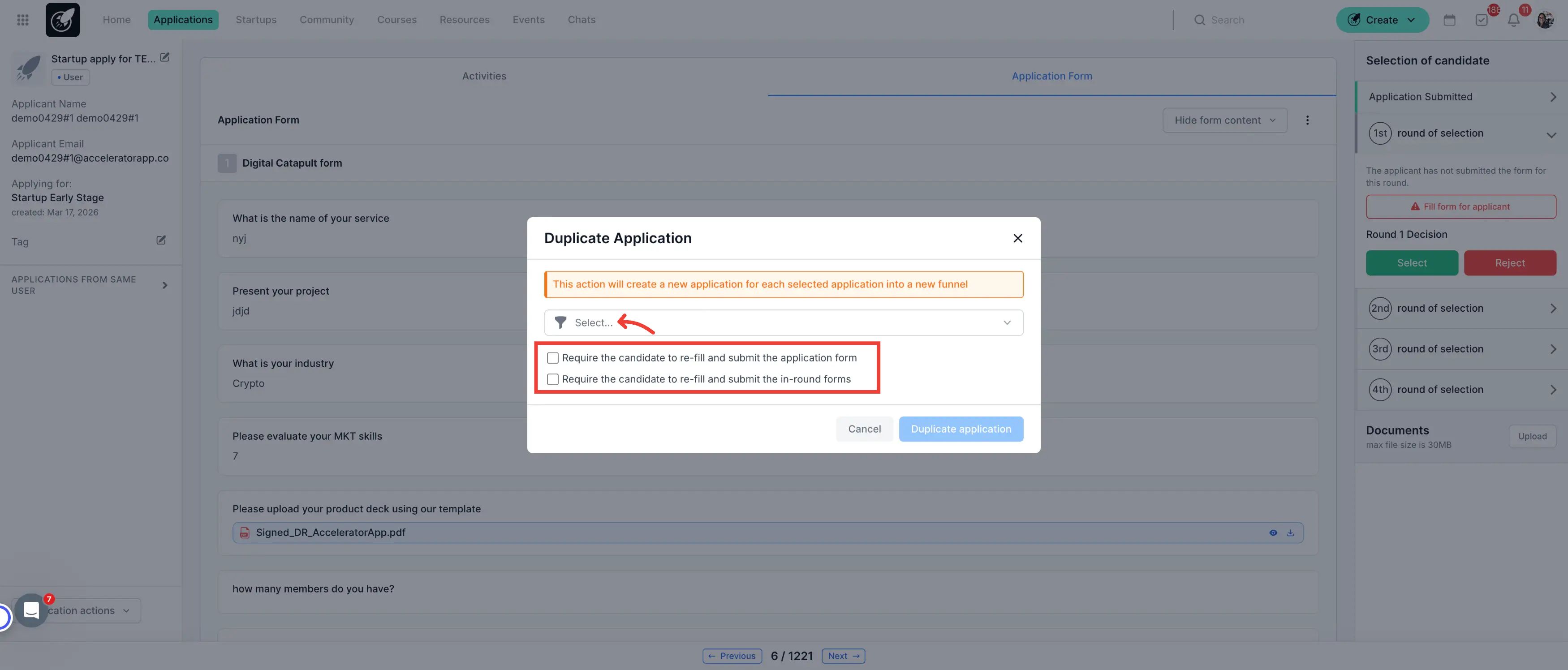The image size is (1568, 670).
Task: Open the Startups menu item
Action: 256,19
